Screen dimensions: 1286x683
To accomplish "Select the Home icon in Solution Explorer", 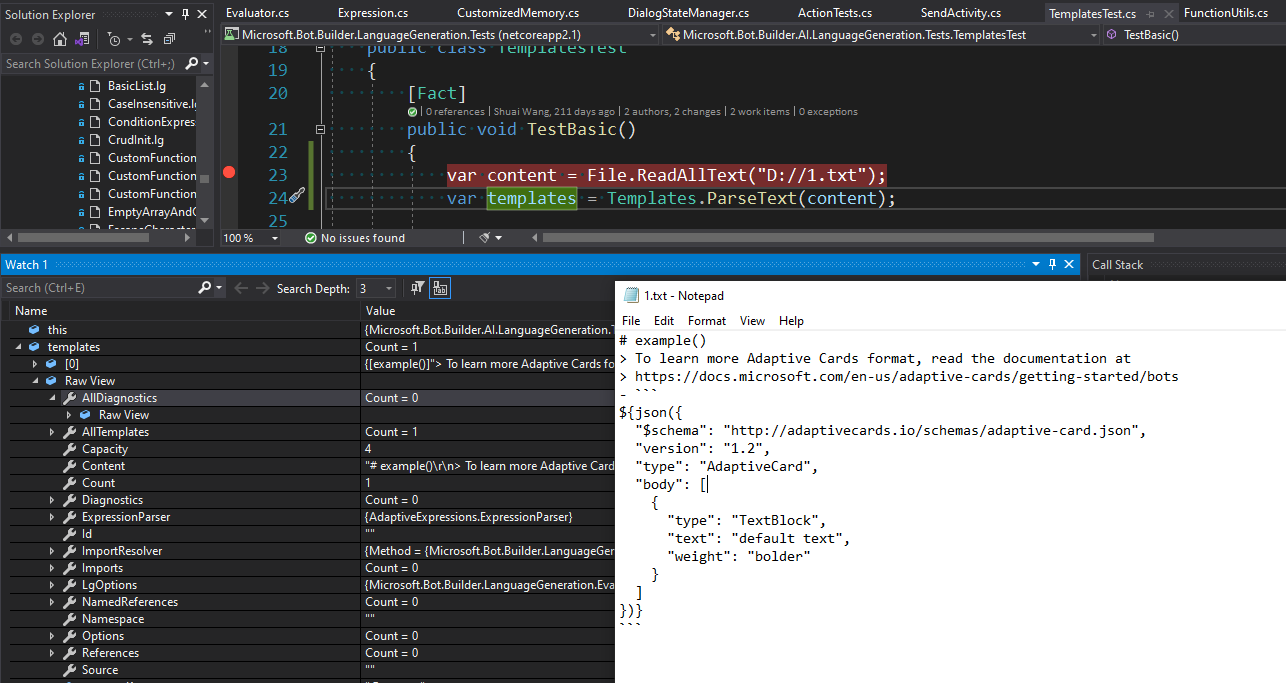I will point(58,38).
